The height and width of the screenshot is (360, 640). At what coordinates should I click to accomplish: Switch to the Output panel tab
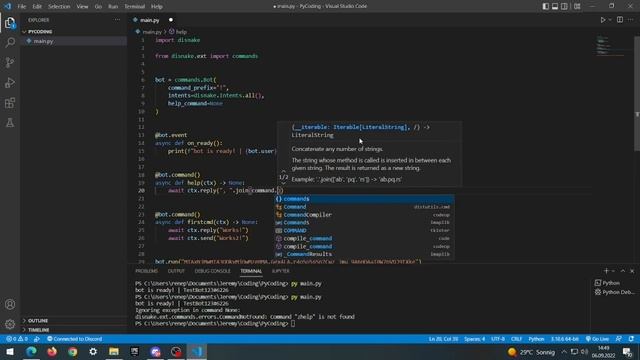point(176,271)
